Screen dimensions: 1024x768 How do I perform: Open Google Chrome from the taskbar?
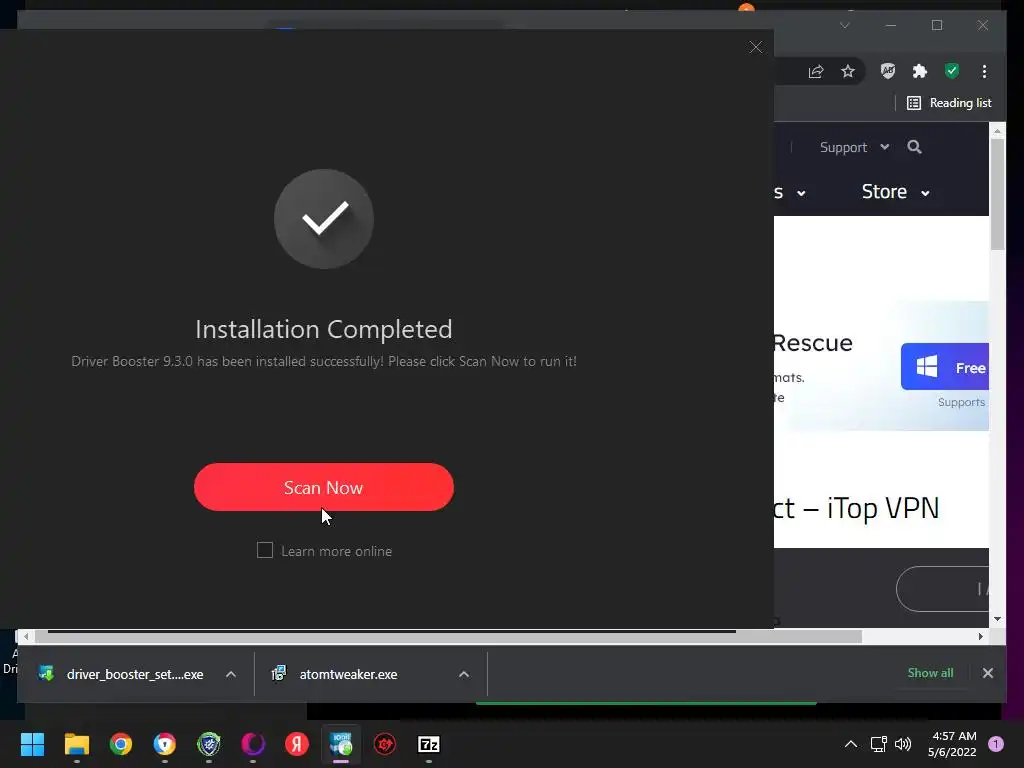(121, 744)
